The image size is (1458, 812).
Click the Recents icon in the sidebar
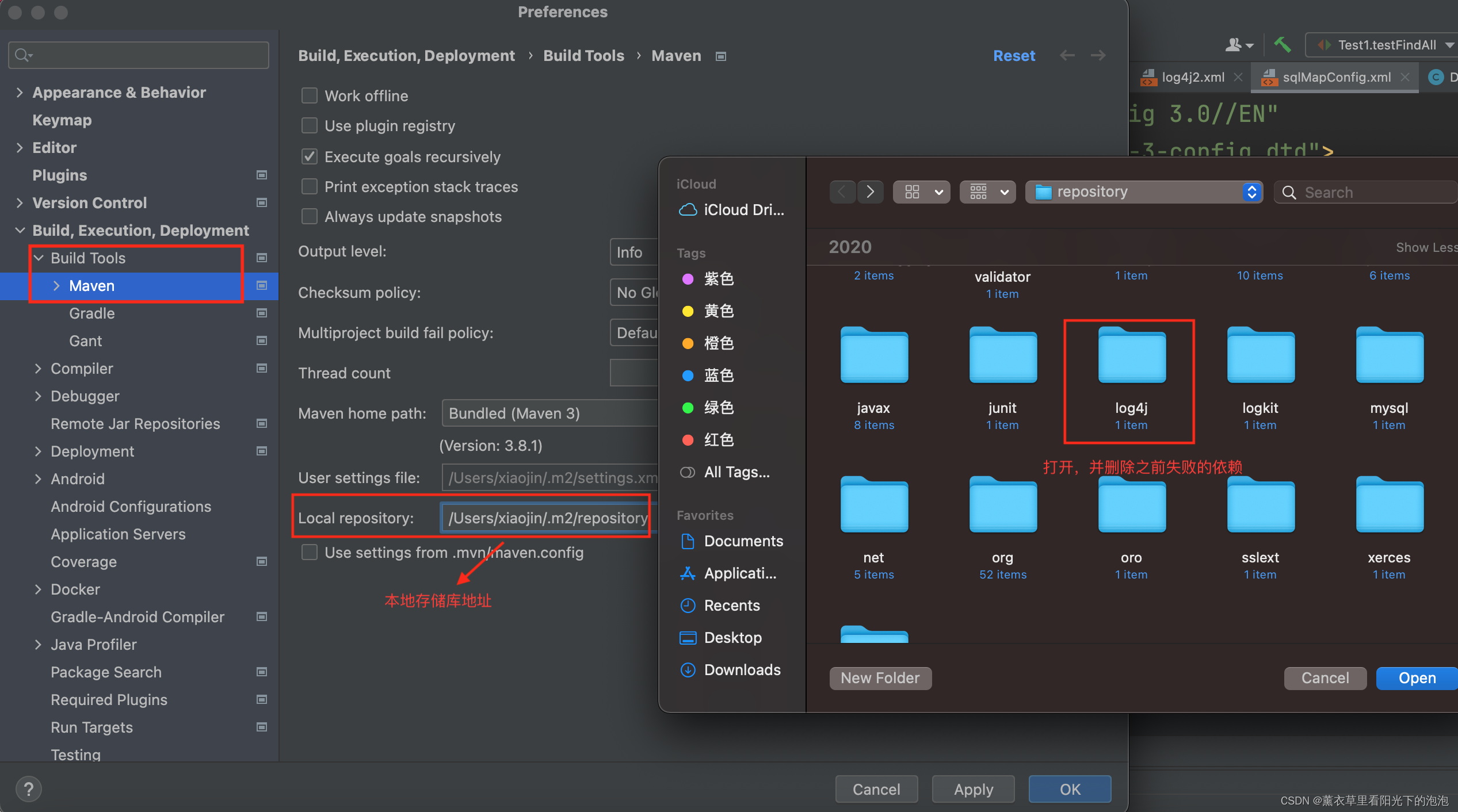click(x=688, y=605)
